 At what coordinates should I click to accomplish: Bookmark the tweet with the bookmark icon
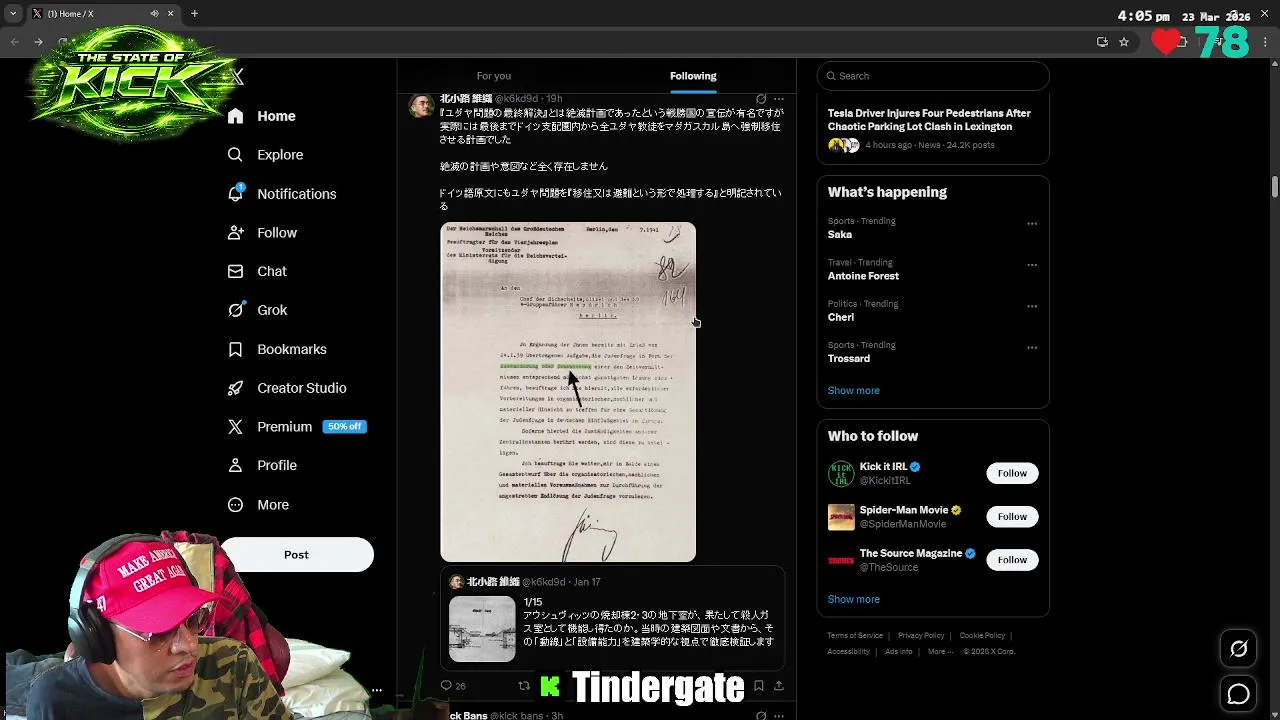pyautogui.click(x=758, y=686)
